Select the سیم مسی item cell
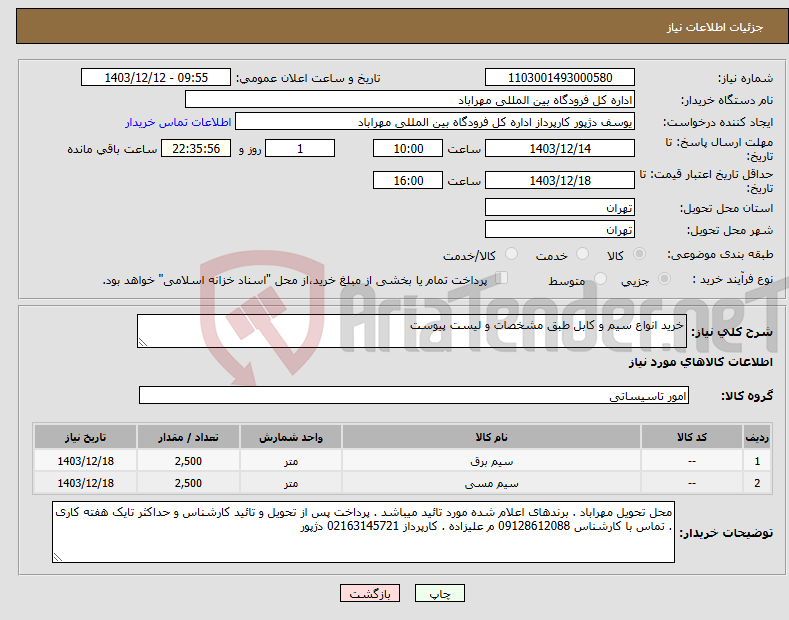This screenshot has width=789, height=620. [491, 483]
